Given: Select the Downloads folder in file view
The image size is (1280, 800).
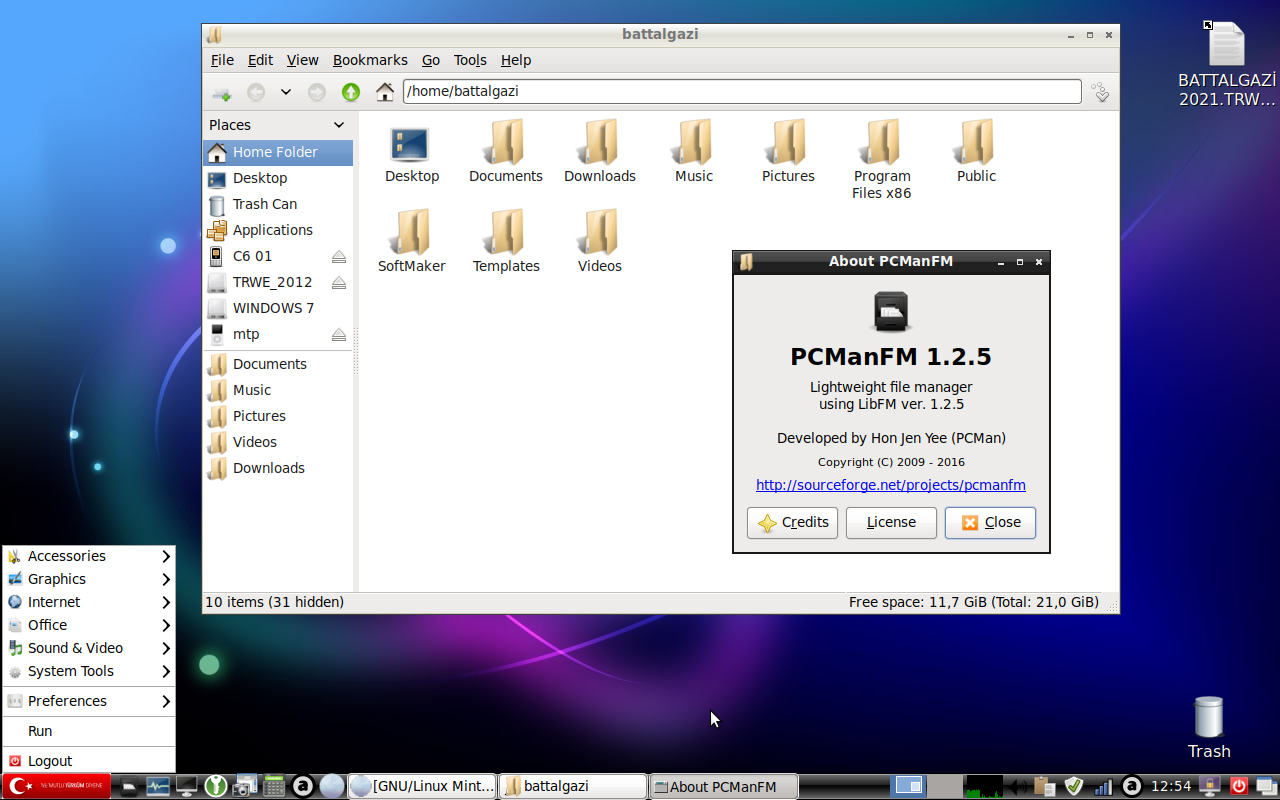Looking at the screenshot, I should [x=600, y=152].
